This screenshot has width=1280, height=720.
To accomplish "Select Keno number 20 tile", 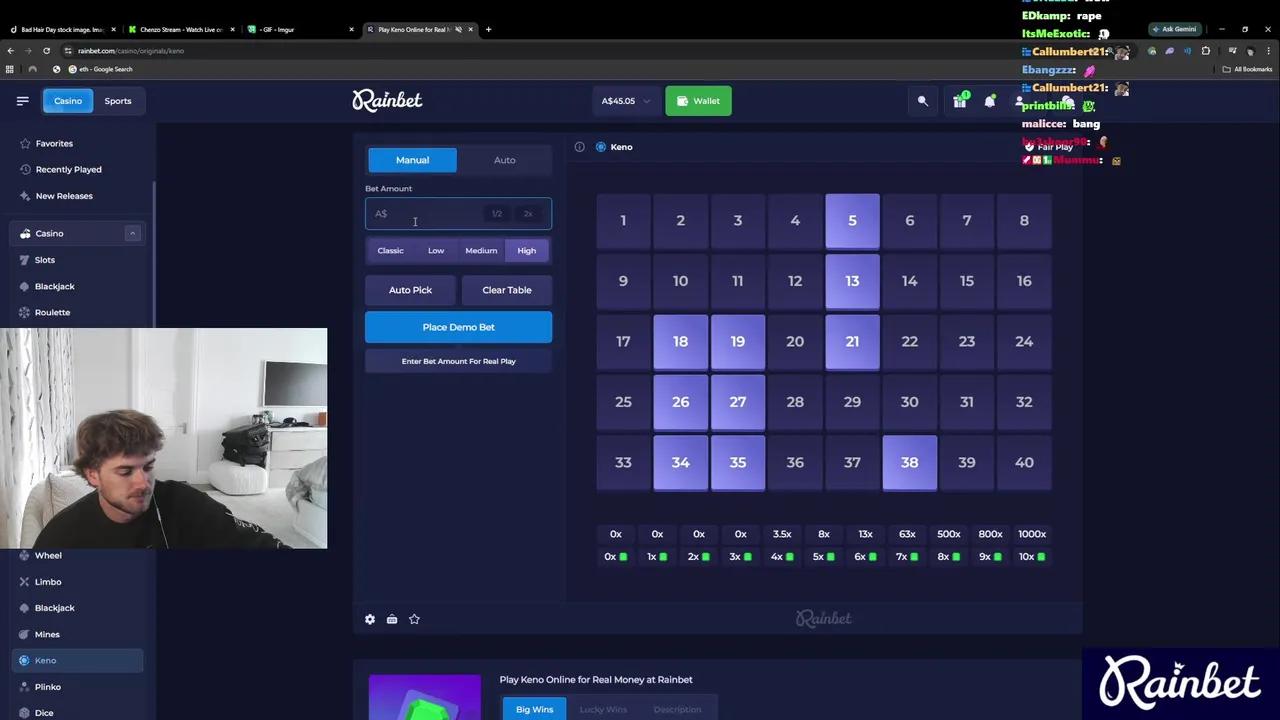I will click(x=794, y=342).
